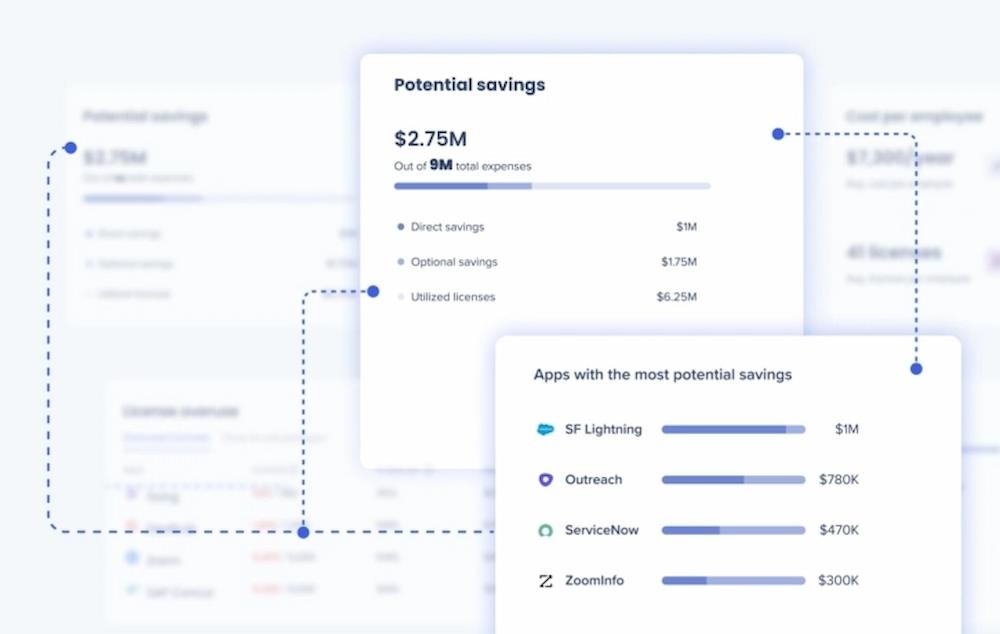
Task: Click Outreach's savings progress bar
Action: click(x=733, y=480)
